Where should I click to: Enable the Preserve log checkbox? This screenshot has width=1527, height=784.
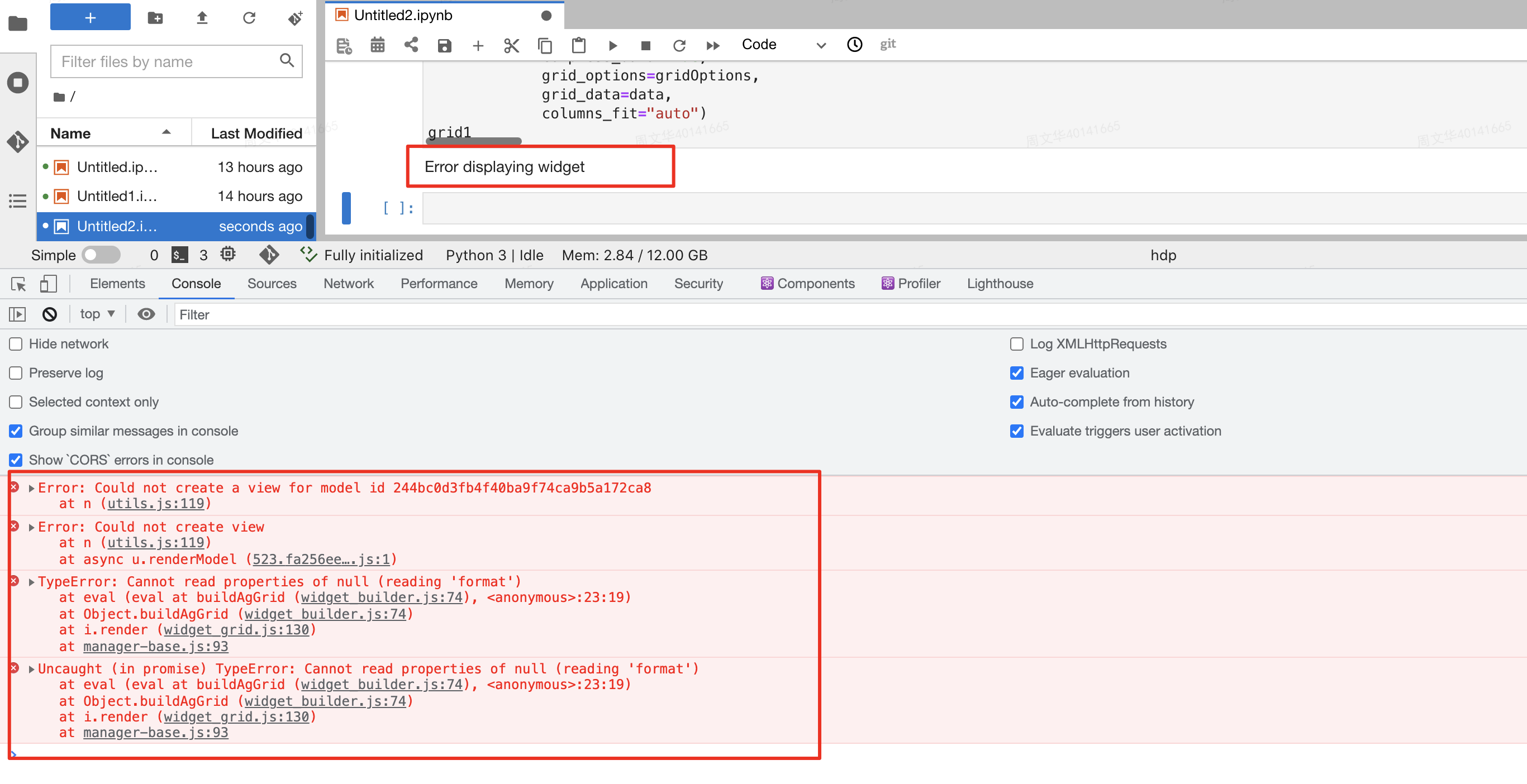pyautogui.click(x=15, y=373)
